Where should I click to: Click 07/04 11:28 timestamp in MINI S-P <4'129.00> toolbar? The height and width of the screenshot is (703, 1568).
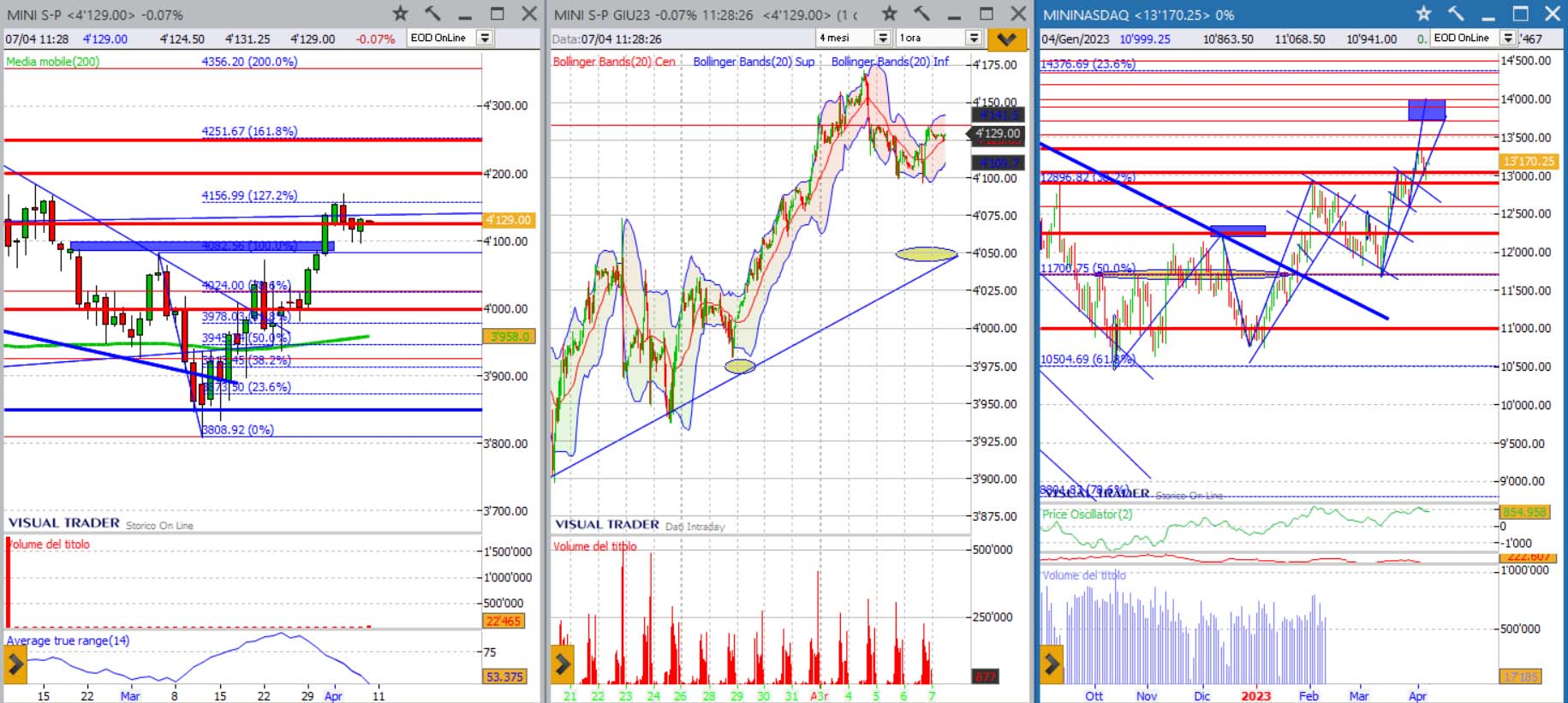[x=37, y=39]
